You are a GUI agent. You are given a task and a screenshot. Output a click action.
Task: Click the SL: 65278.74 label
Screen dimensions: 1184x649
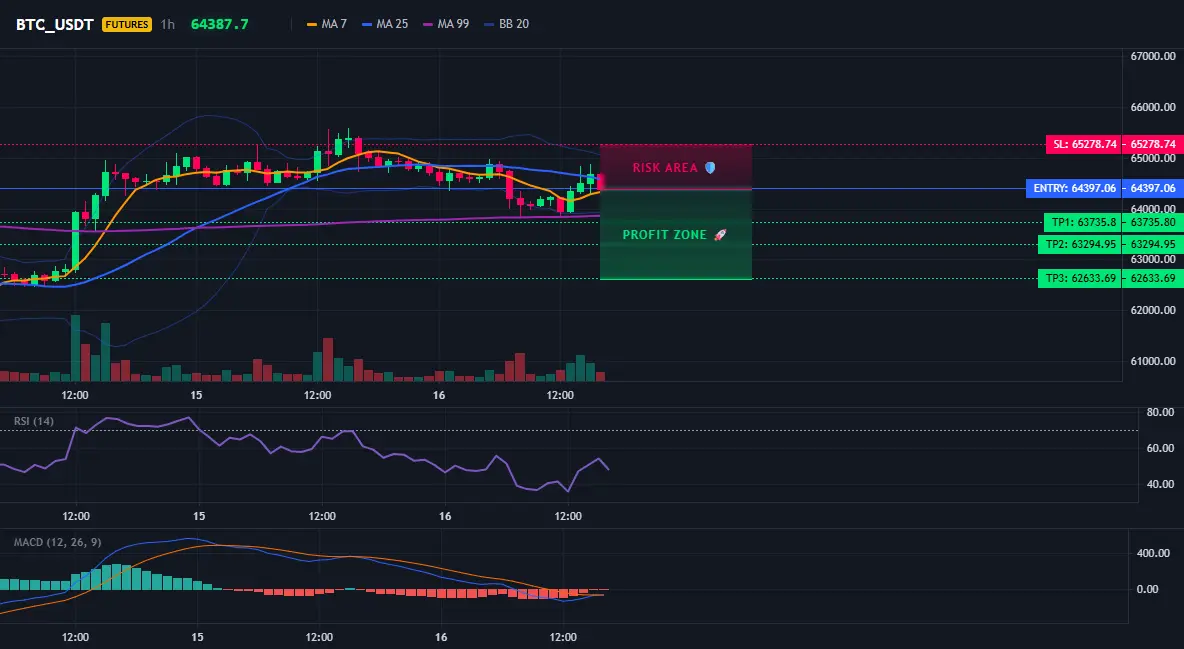coord(1084,144)
